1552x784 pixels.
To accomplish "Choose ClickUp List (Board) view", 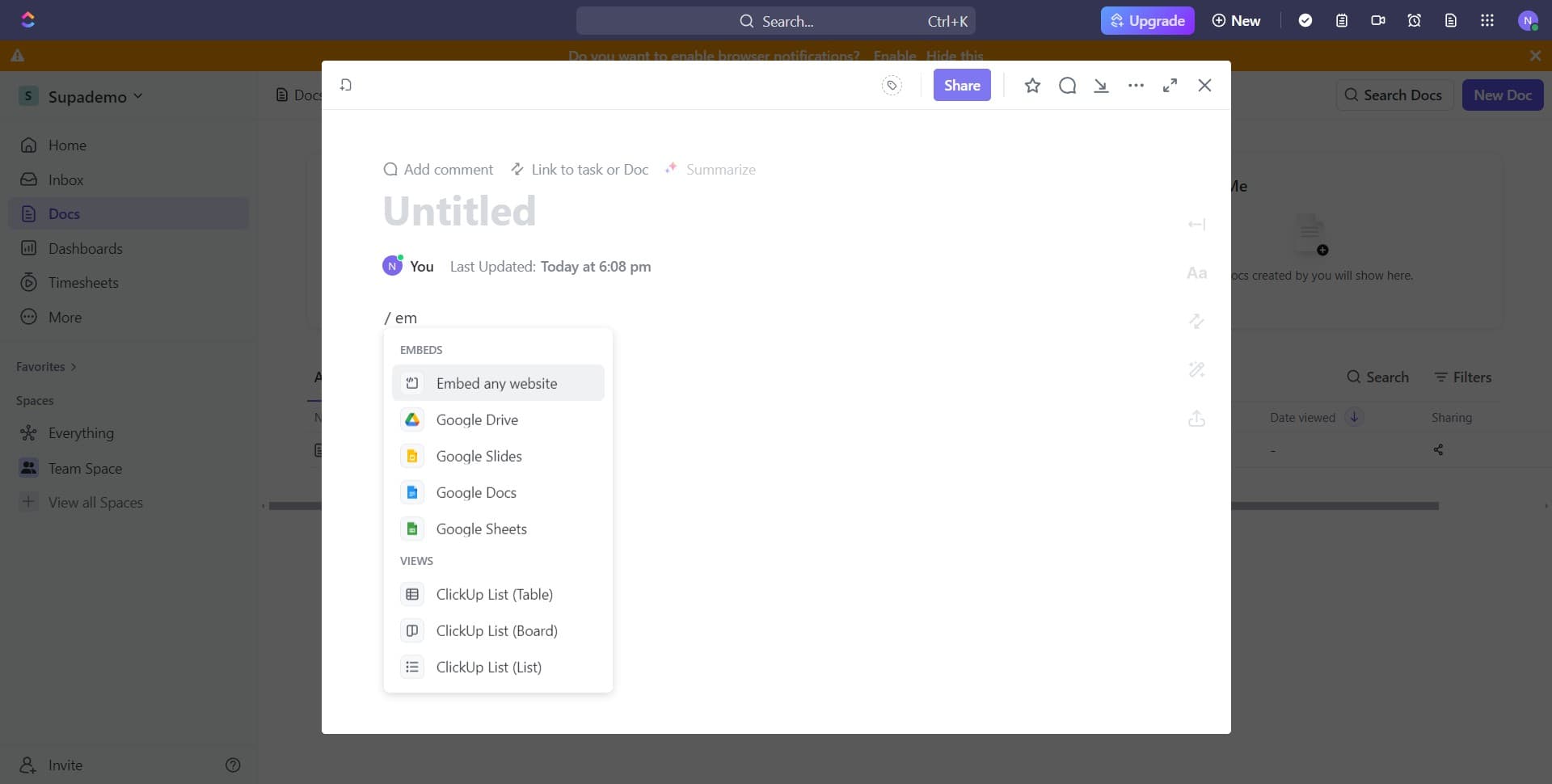I will tap(497, 630).
